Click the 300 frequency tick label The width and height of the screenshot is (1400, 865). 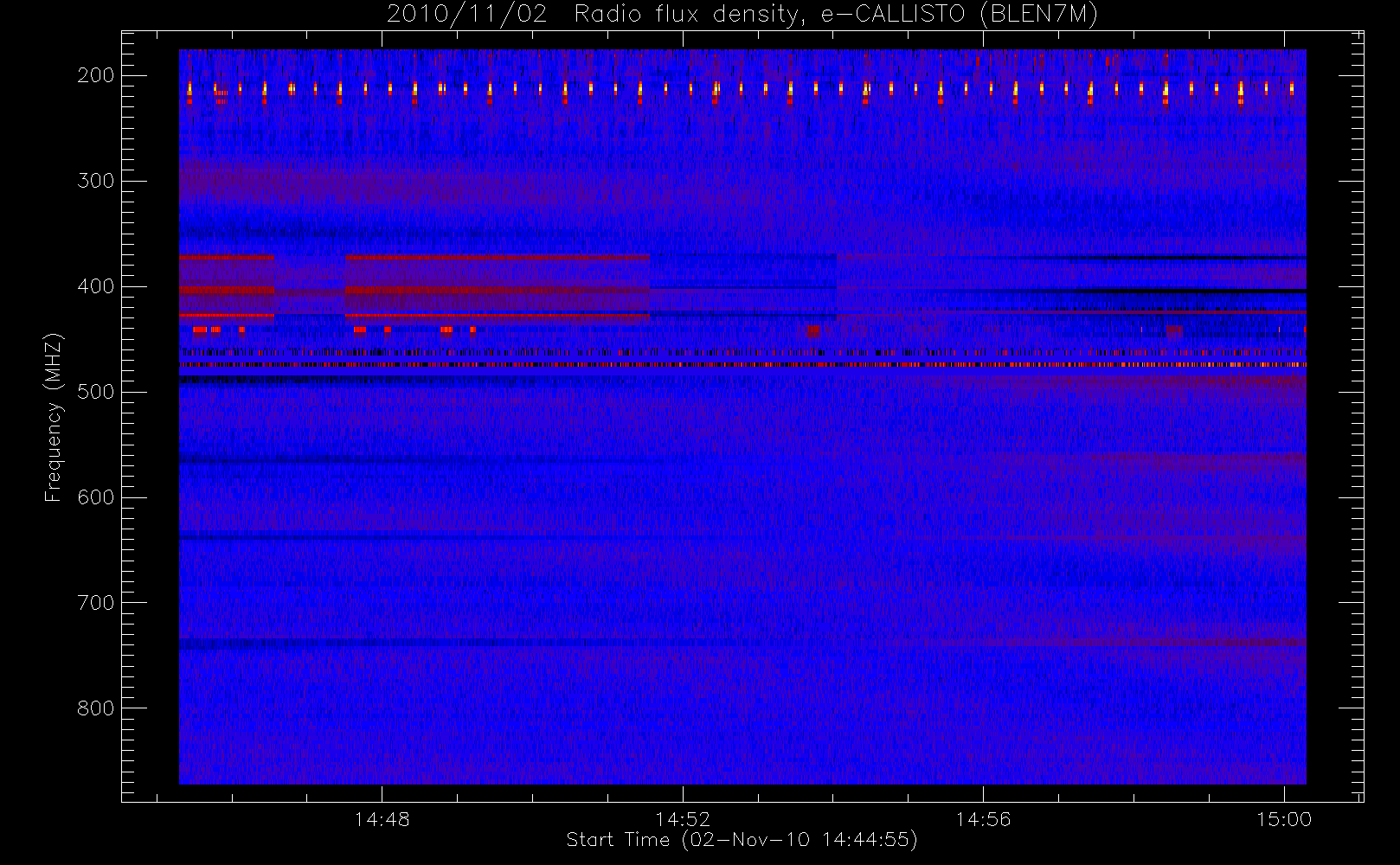96,181
